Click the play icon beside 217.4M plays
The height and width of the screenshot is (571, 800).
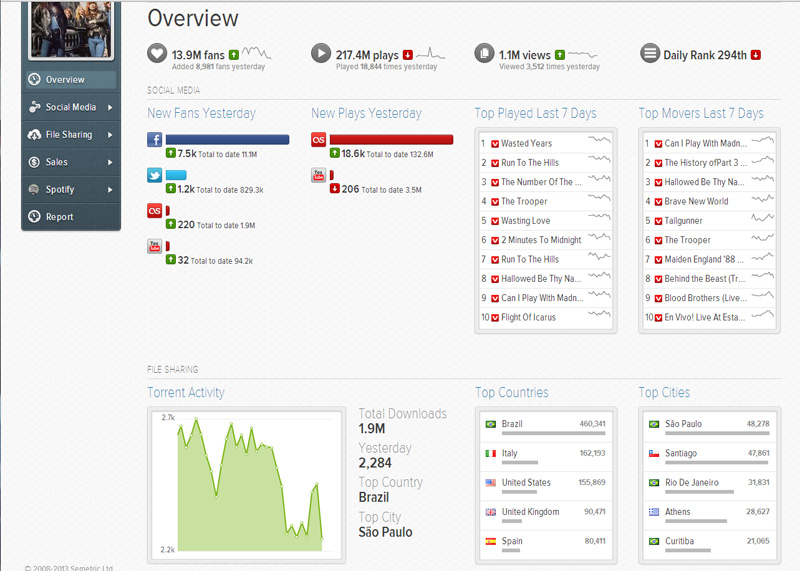point(321,54)
